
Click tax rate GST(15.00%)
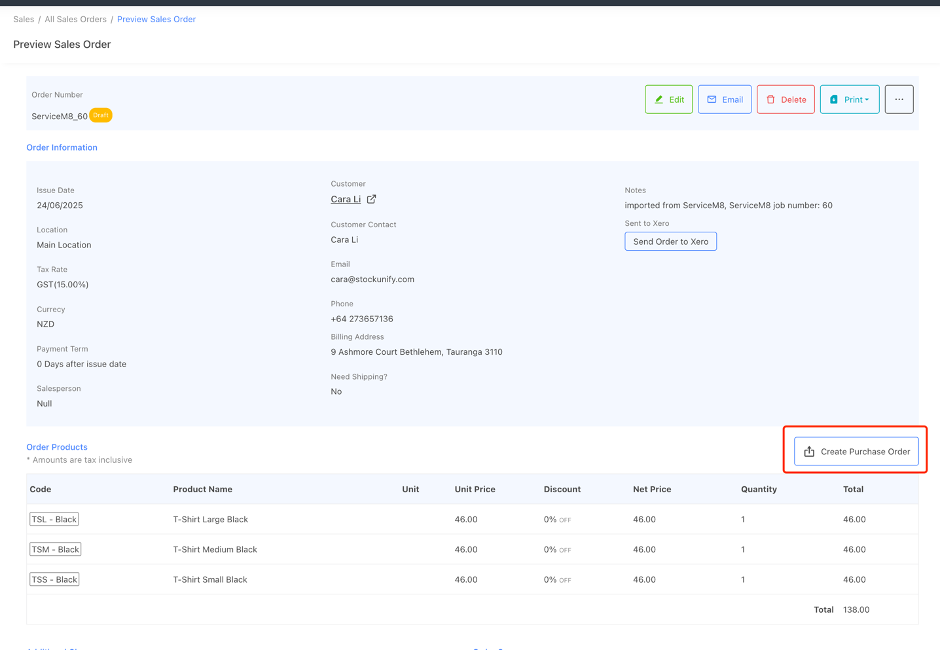(62, 284)
